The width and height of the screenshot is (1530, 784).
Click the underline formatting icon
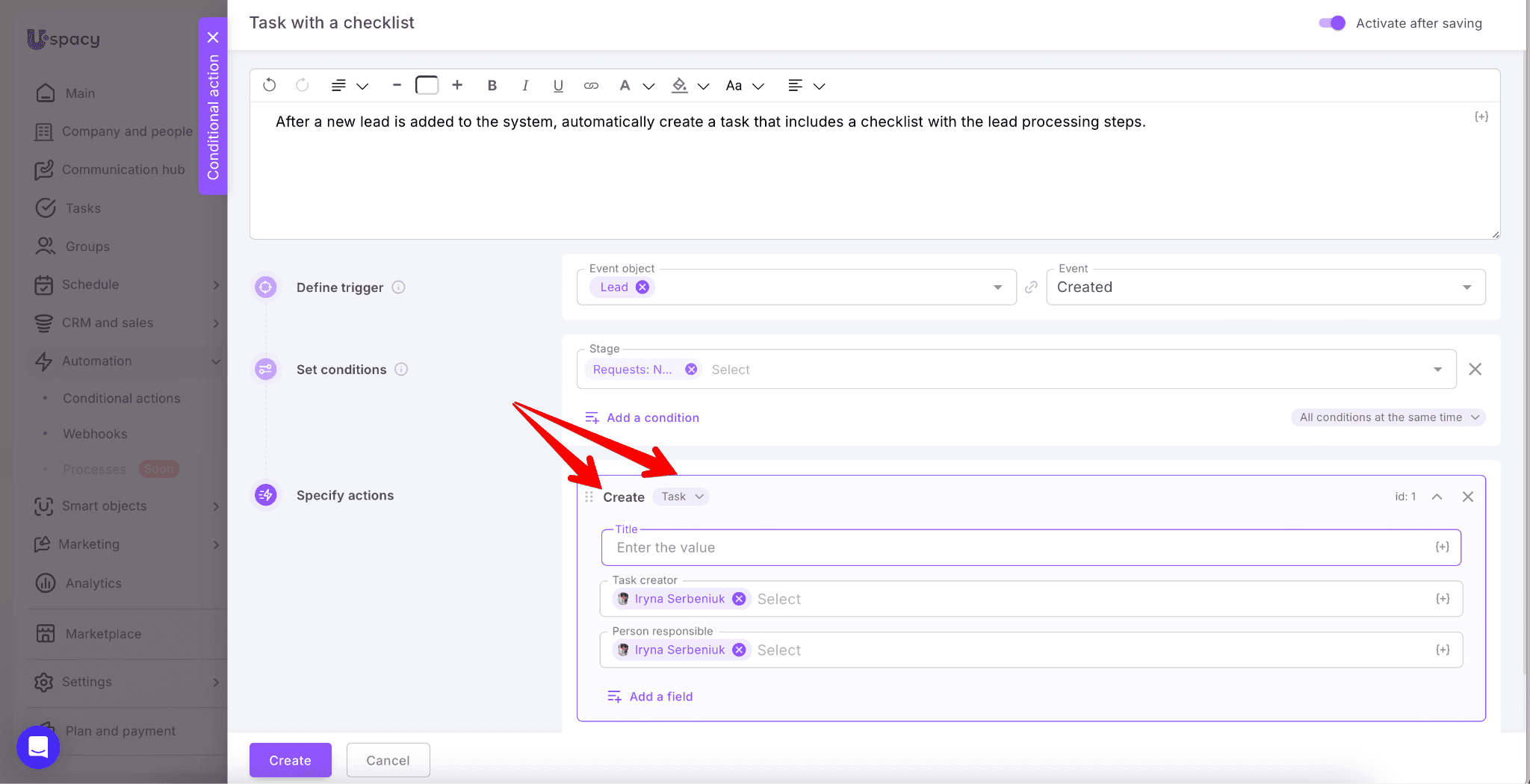(558, 85)
